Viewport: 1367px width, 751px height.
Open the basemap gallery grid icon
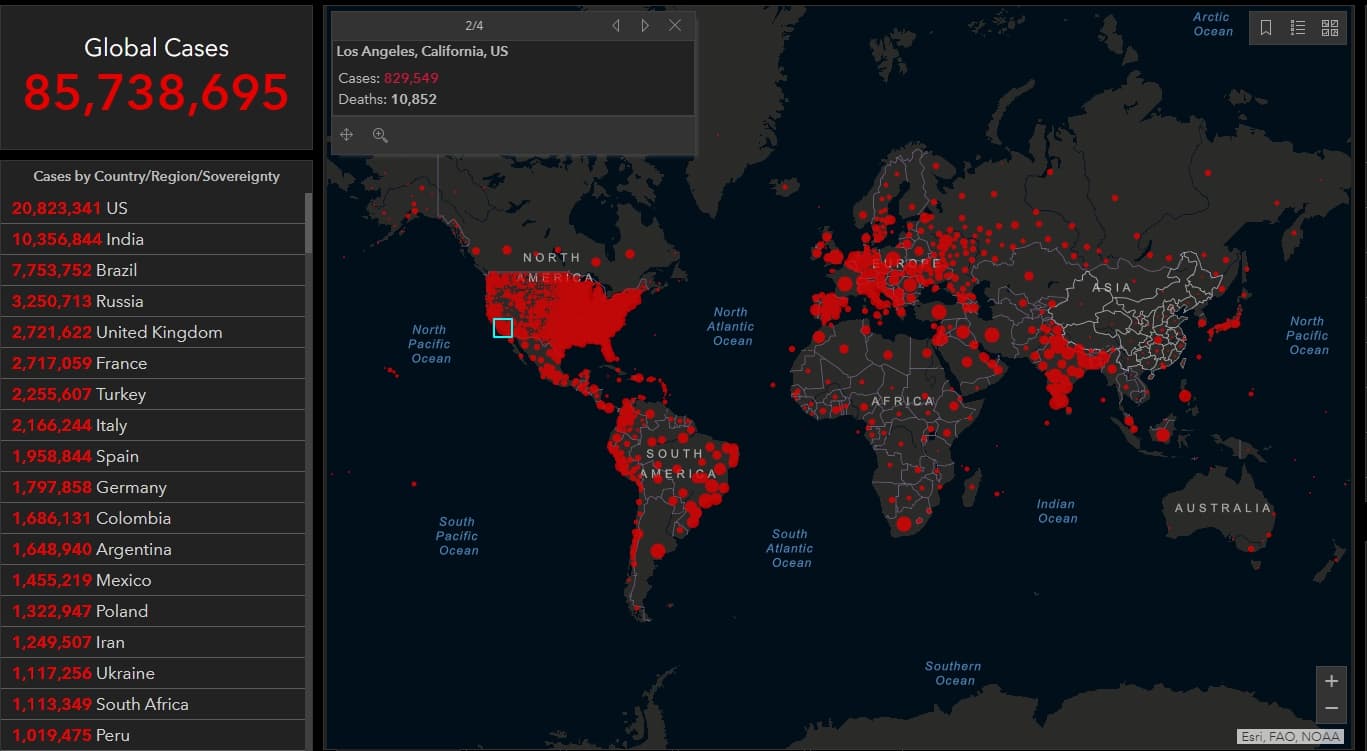(1330, 28)
